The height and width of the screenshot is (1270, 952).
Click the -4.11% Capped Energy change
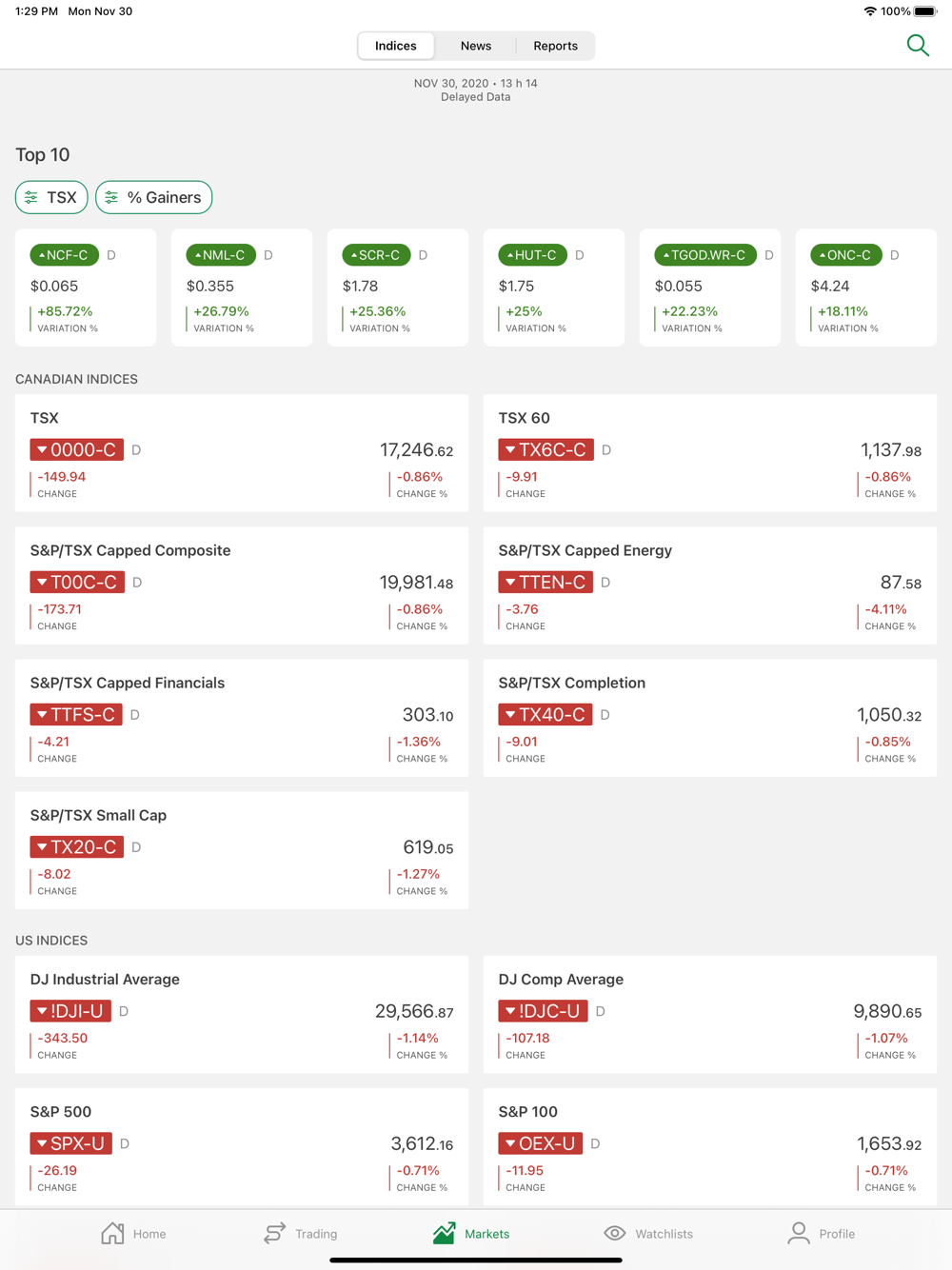click(886, 609)
